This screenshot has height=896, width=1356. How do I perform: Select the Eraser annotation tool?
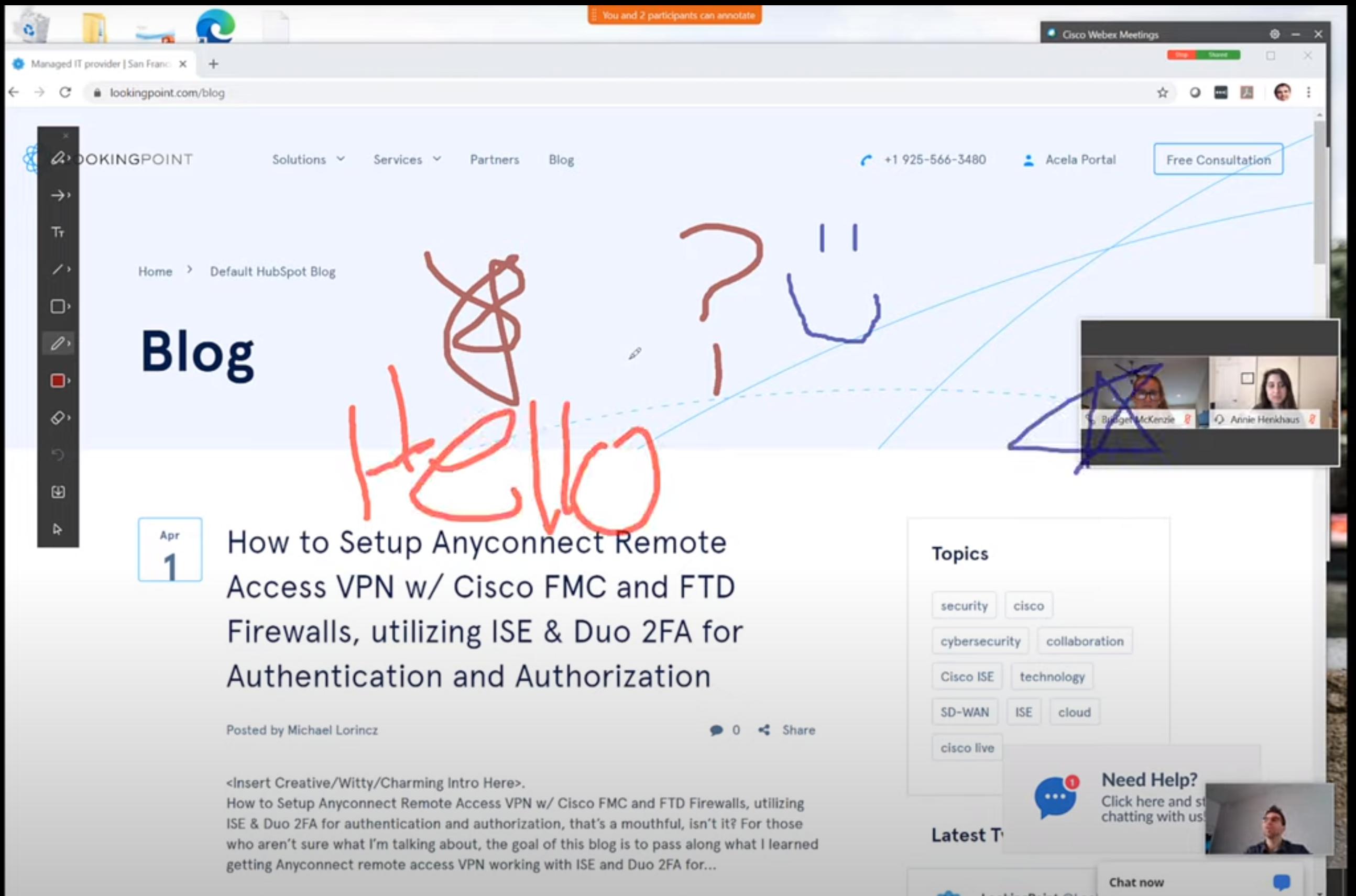58,418
